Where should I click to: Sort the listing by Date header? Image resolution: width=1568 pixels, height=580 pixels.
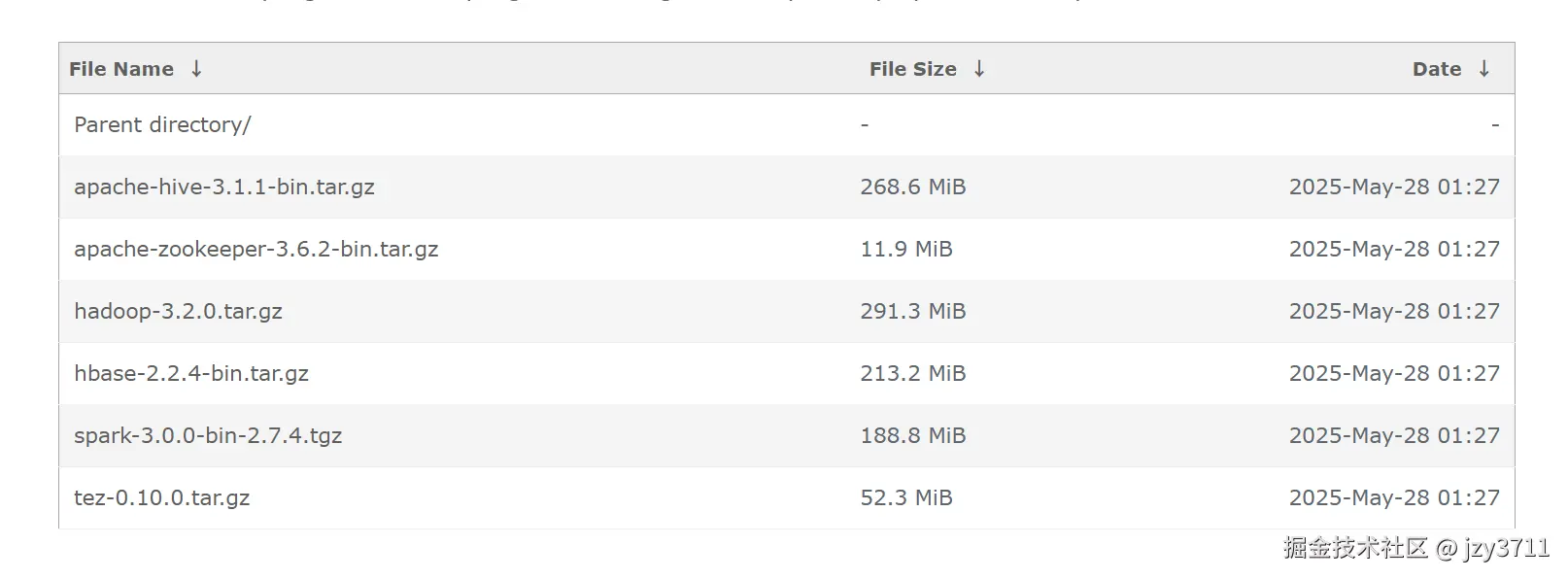click(x=1437, y=69)
